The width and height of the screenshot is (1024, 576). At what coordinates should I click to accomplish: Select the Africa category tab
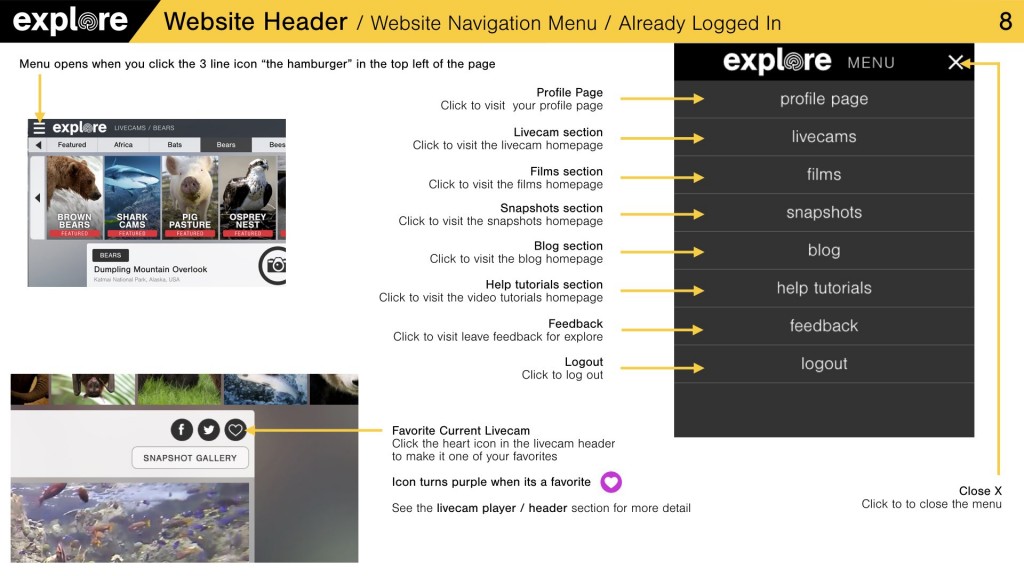(x=123, y=145)
